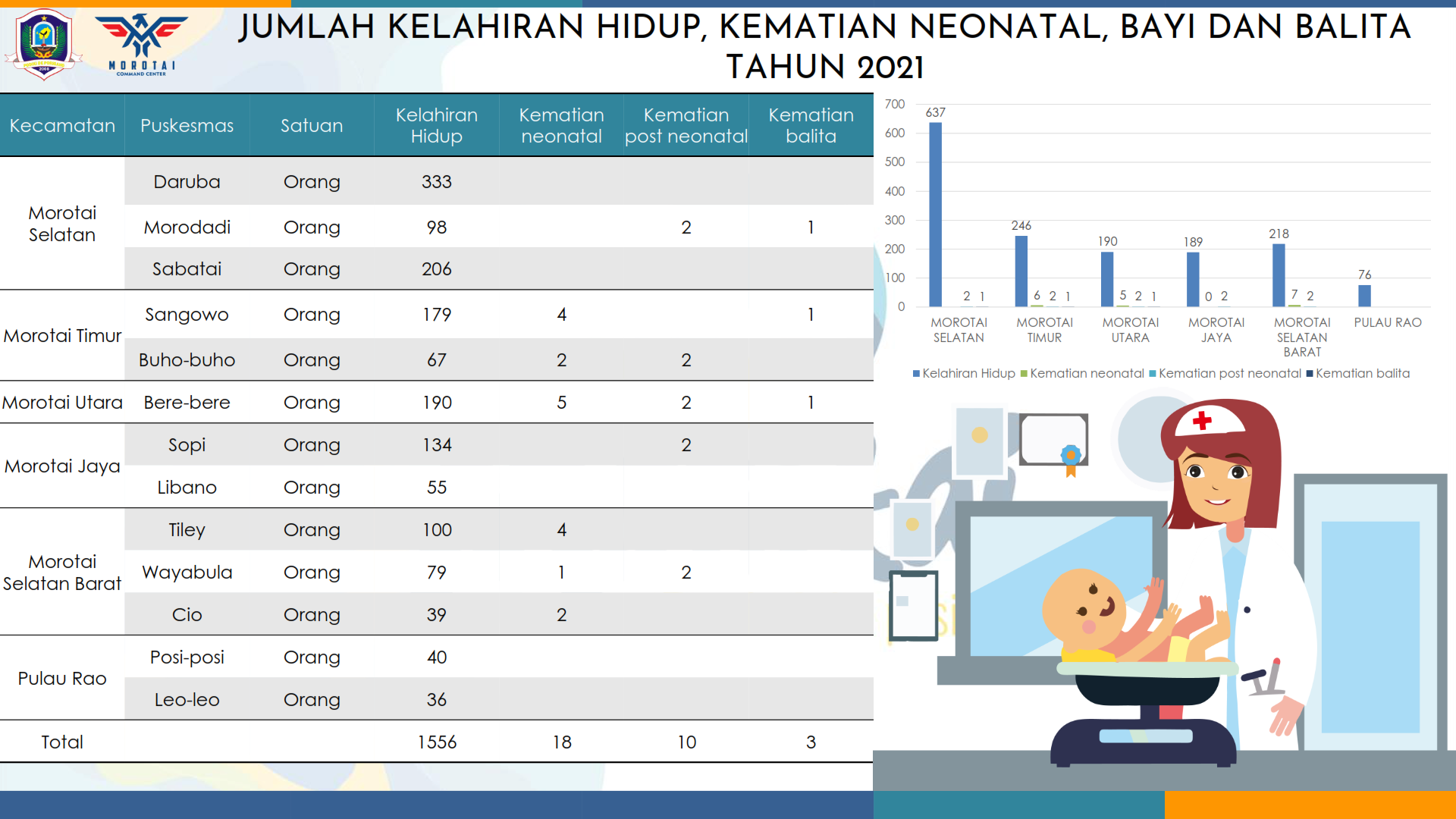1456x819 pixels.
Task: Click the Sabatai puskesmas cell
Action: coord(187,268)
